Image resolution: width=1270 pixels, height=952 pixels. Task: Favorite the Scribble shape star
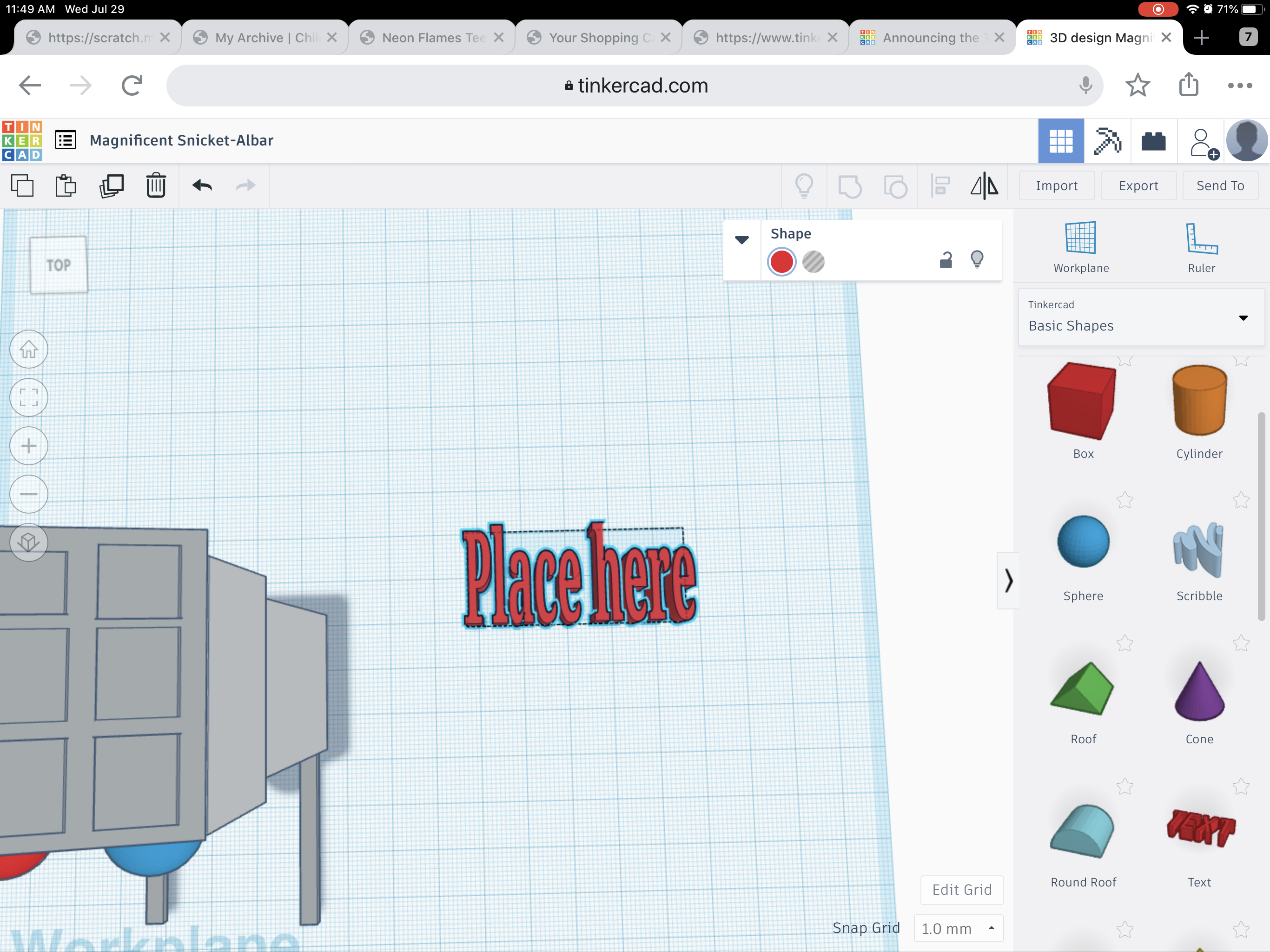tap(1241, 500)
